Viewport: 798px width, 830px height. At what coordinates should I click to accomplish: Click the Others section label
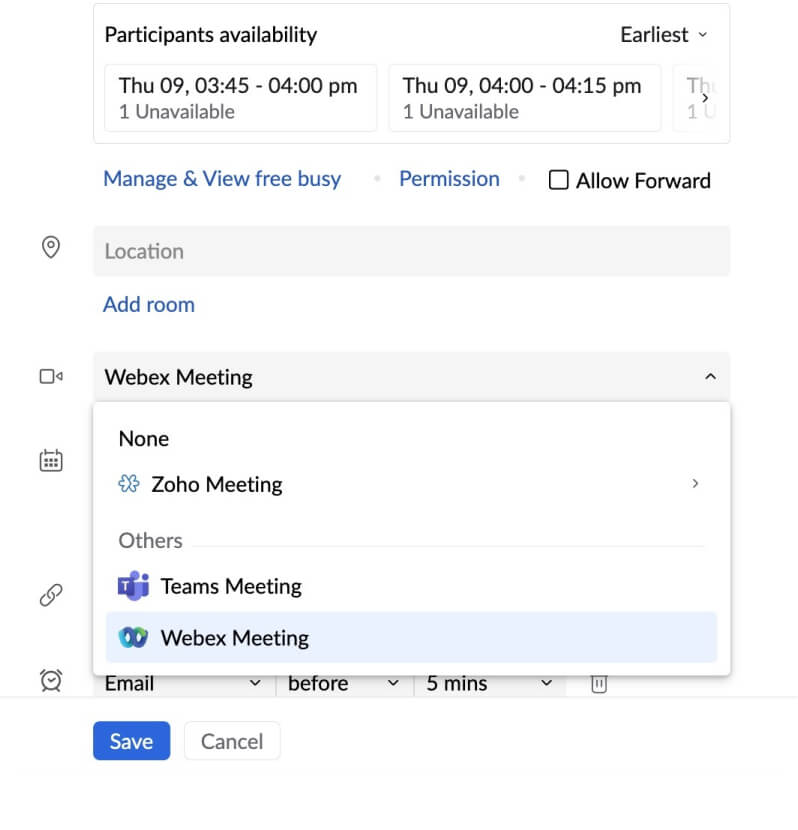(x=150, y=541)
